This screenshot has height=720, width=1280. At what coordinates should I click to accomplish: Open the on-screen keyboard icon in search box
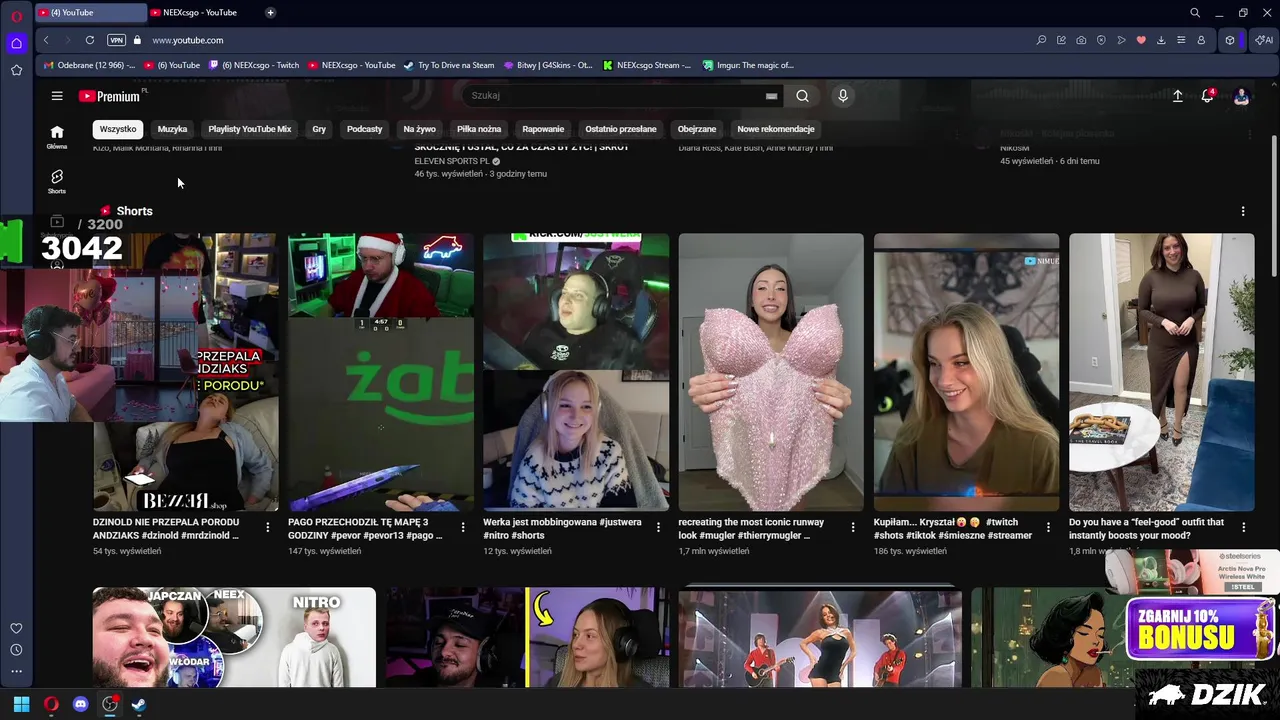point(771,96)
